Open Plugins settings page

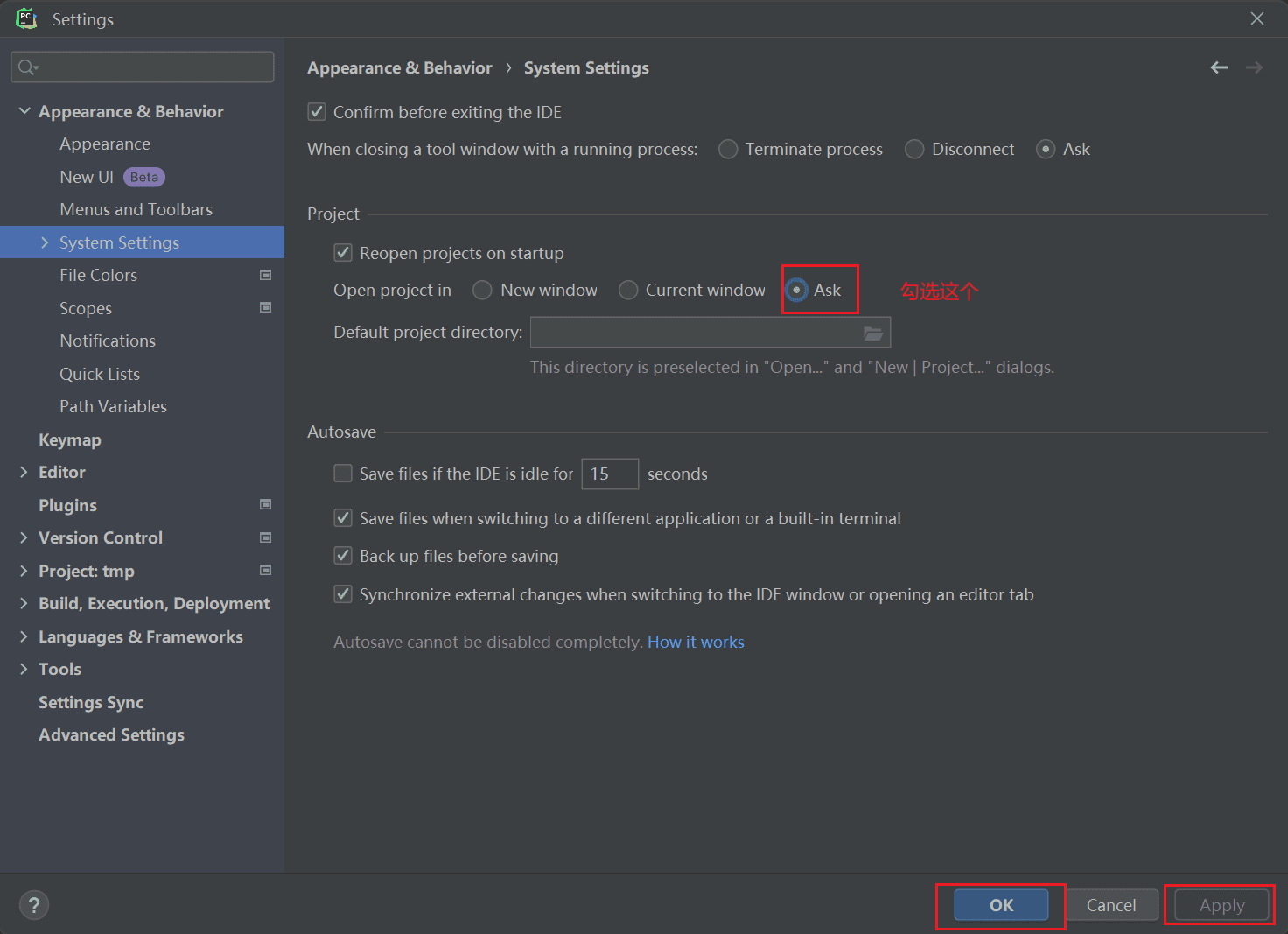pos(67,505)
